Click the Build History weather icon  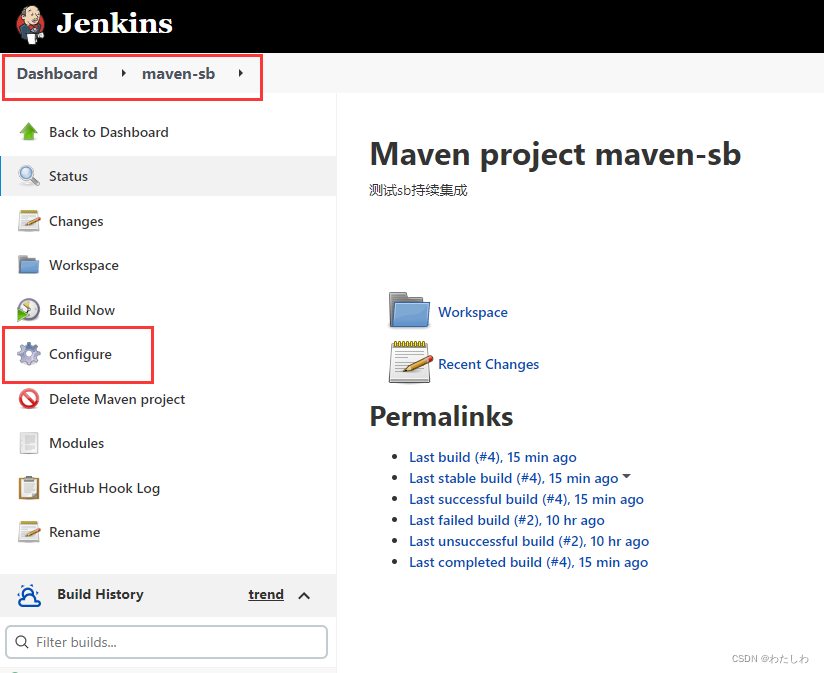point(28,595)
